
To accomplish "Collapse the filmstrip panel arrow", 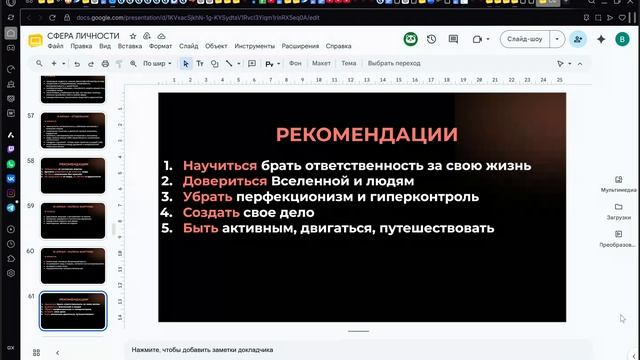I will coord(58,353).
